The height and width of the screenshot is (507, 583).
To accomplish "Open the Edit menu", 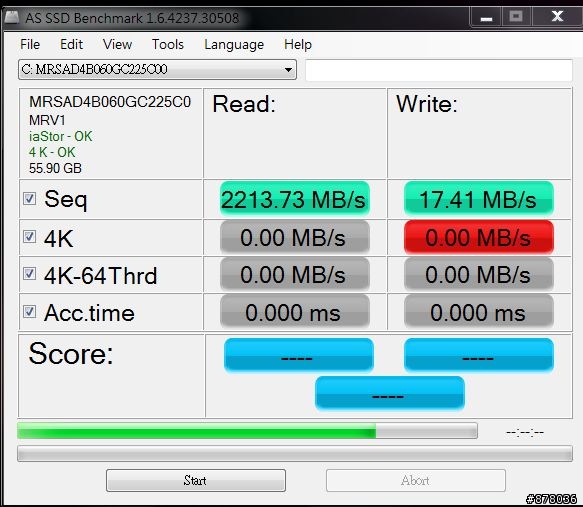I will 71,44.
